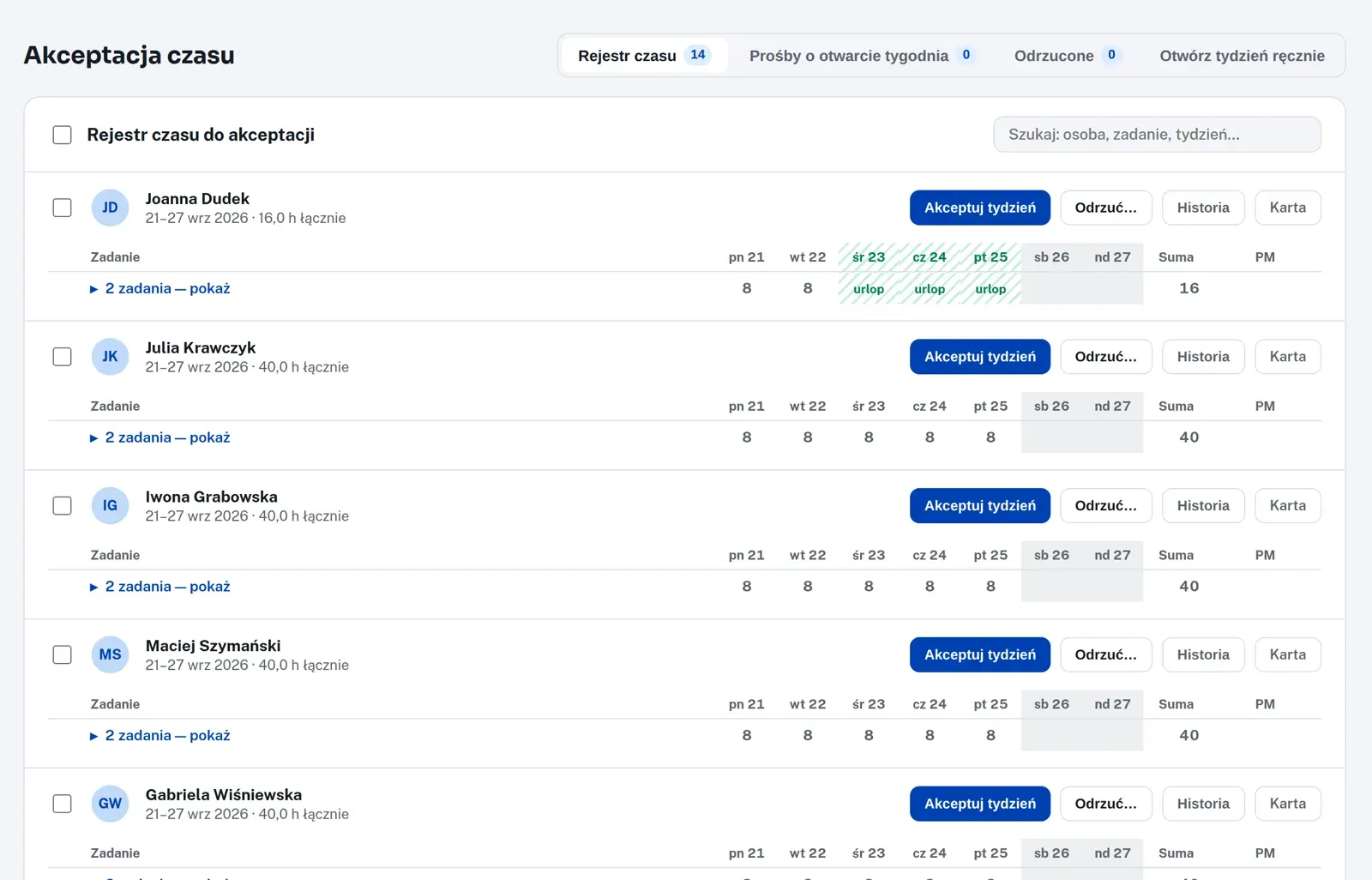The image size is (1372, 880).
Task: Expand Julia Krawczyk's 2 zadania list
Action: (160, 437)
